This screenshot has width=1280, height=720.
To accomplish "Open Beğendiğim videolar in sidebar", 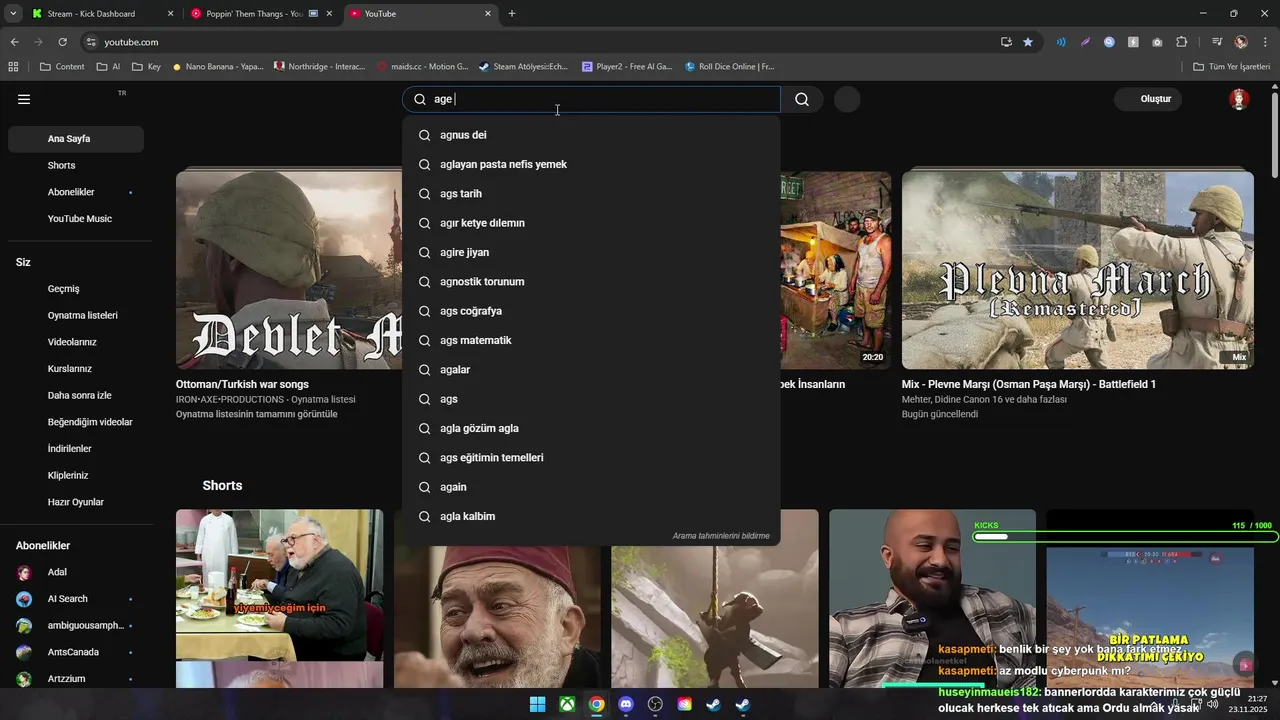I will click(76, 422).
